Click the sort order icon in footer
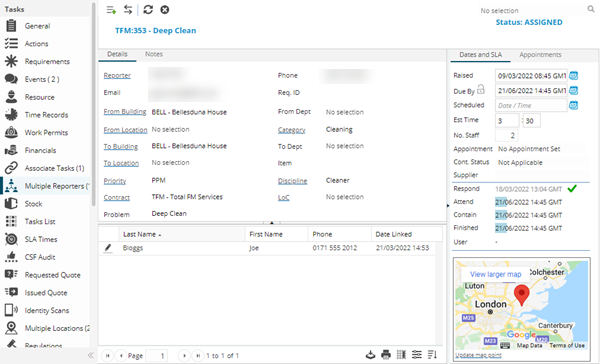The height and width of the screenshot is (364, 600). coord(432,355)
